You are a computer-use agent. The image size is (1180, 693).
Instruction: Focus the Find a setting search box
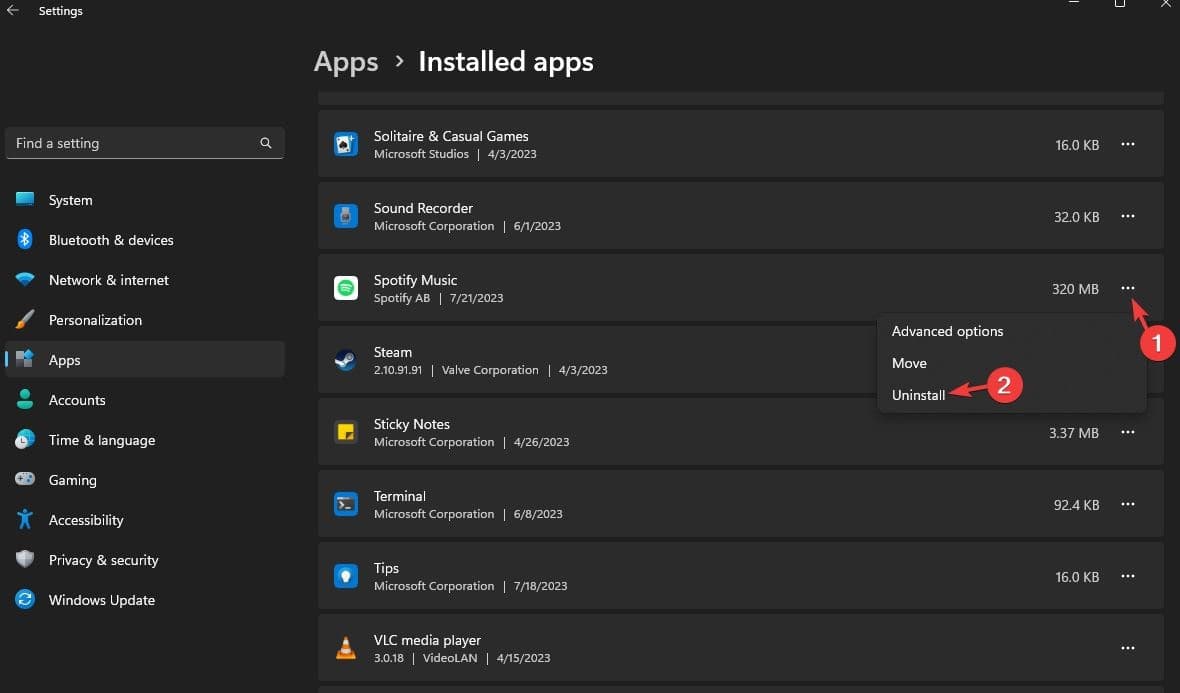coord(144,143)
